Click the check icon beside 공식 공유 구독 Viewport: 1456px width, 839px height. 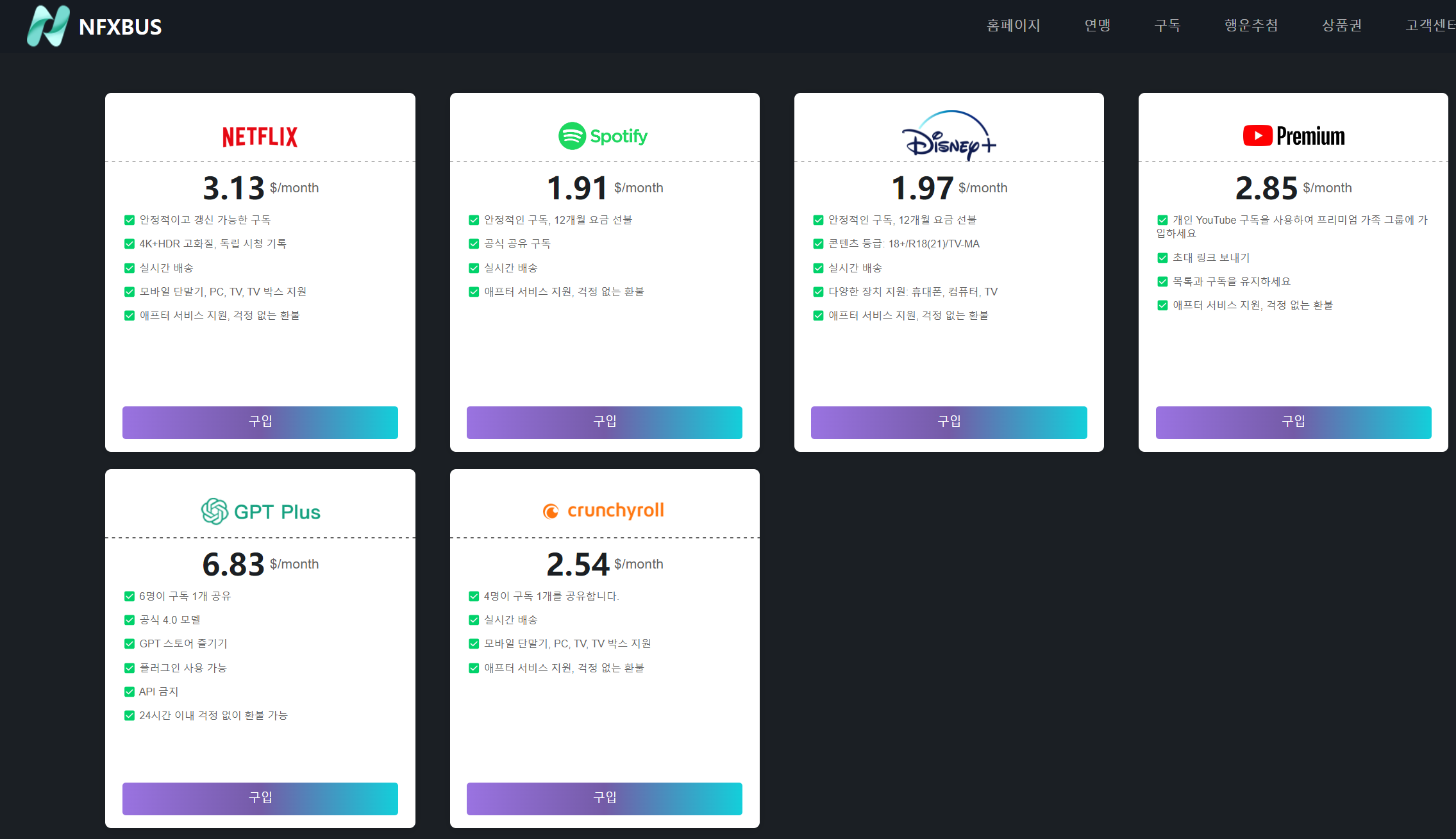(474, 244)
